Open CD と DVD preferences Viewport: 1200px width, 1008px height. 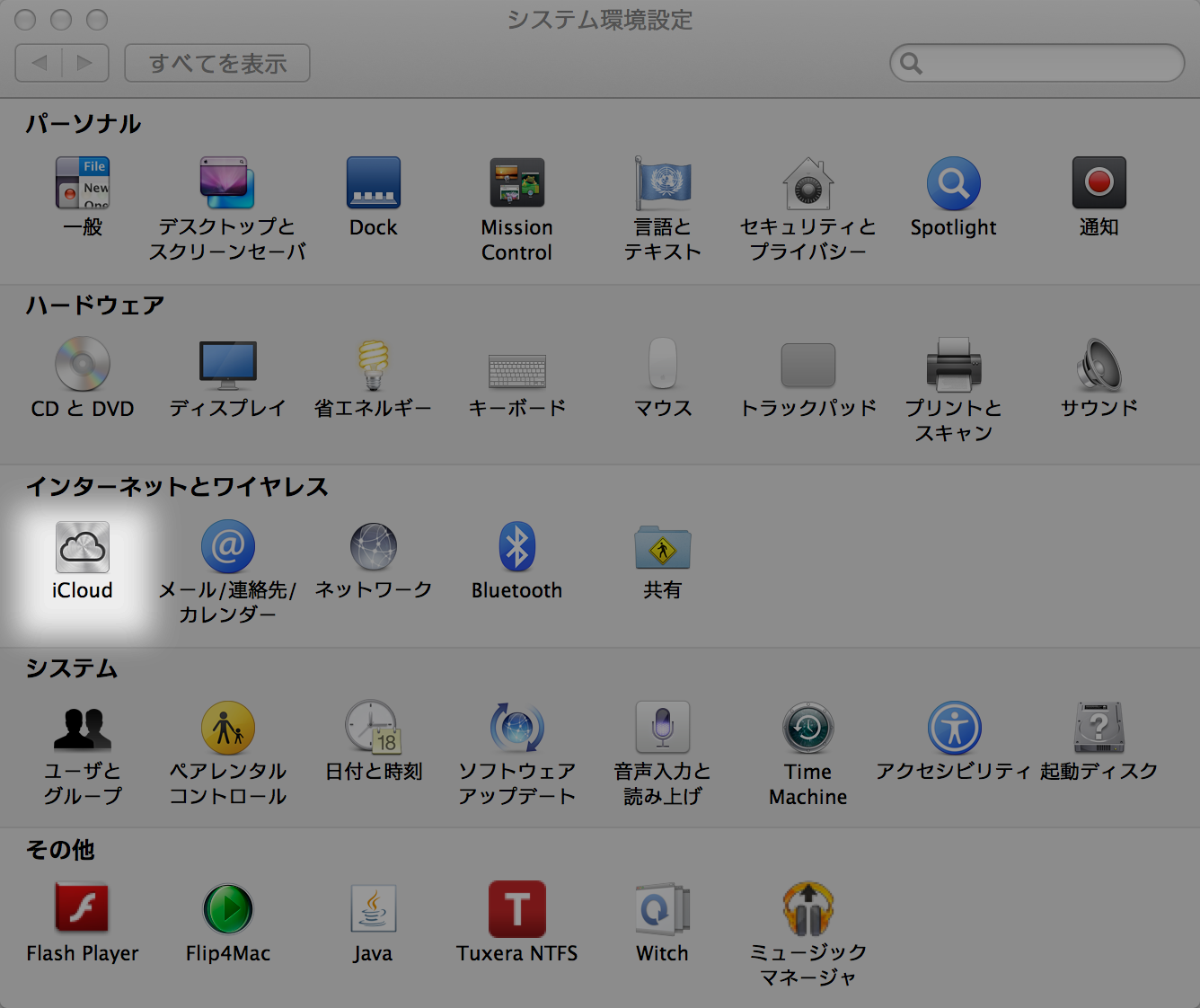coord(83,364)
